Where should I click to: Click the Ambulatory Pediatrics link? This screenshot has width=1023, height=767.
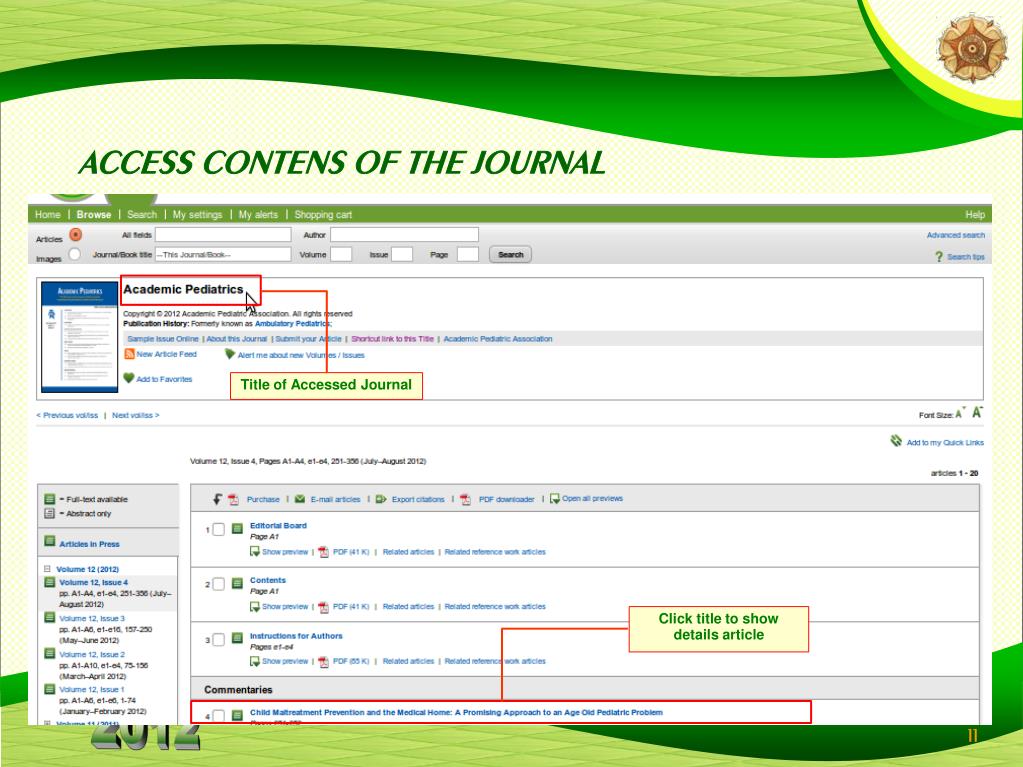pos(292,323)
